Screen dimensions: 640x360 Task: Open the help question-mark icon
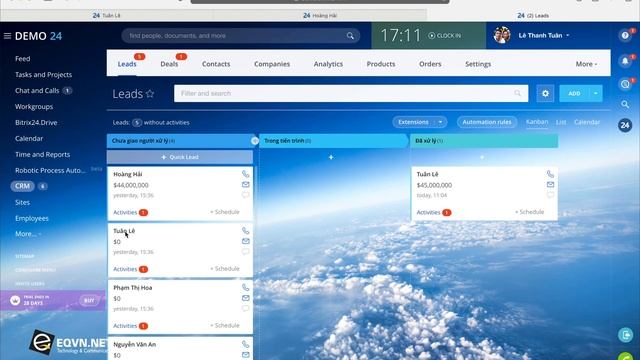click(625, 36)
